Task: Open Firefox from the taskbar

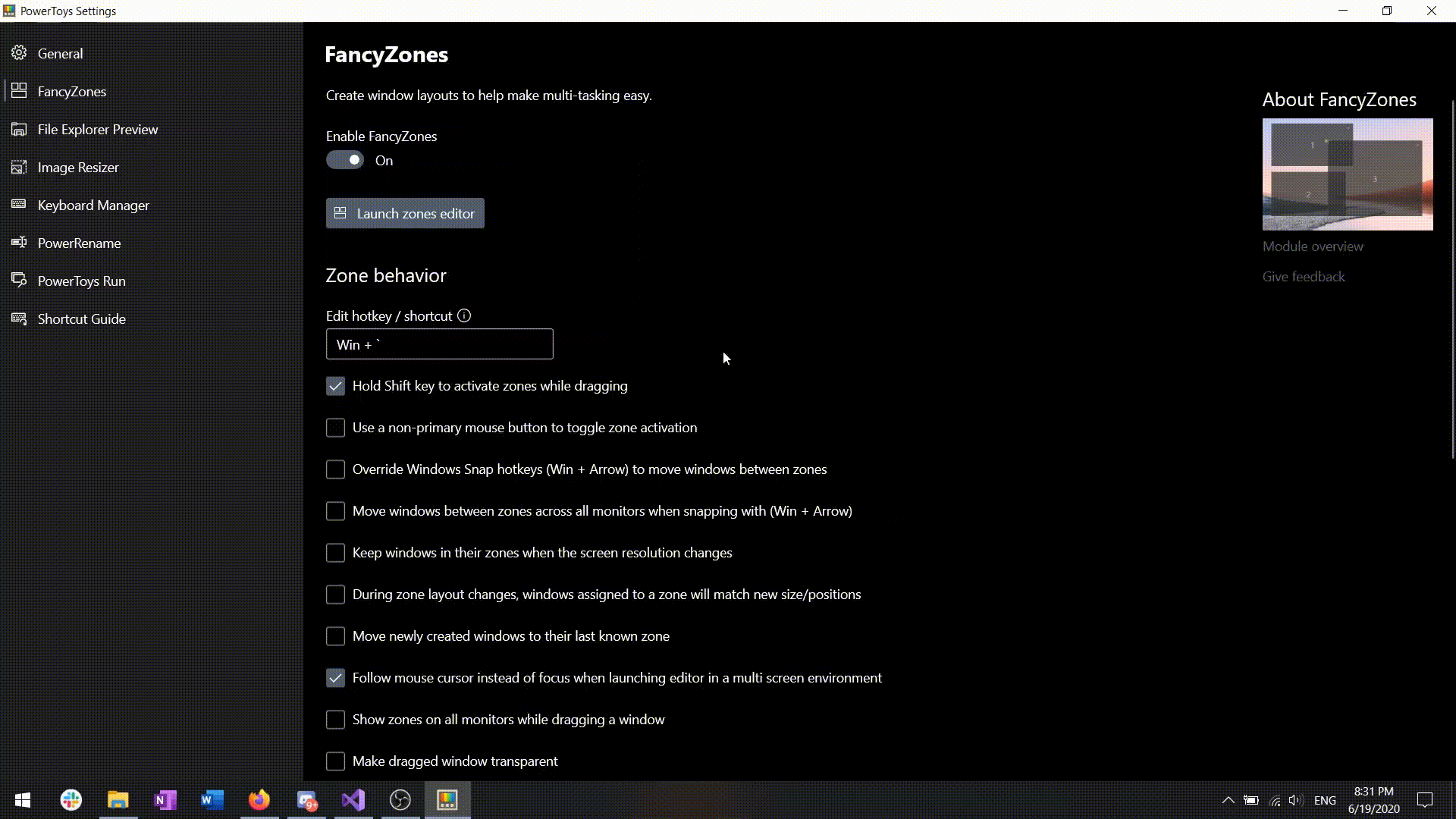Action: 259,800
